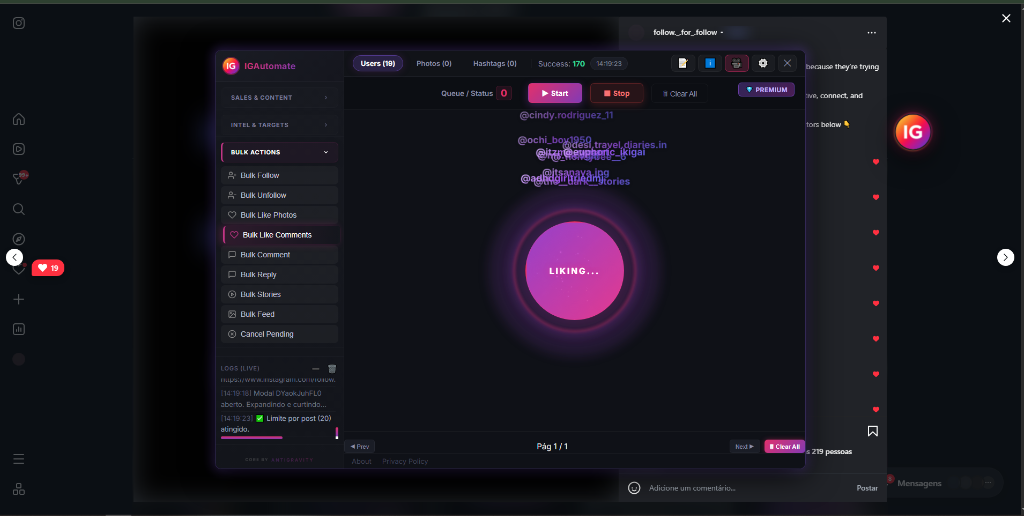Select Bulk Comment action
1024x516 pixels.
[x=280, y=255]
